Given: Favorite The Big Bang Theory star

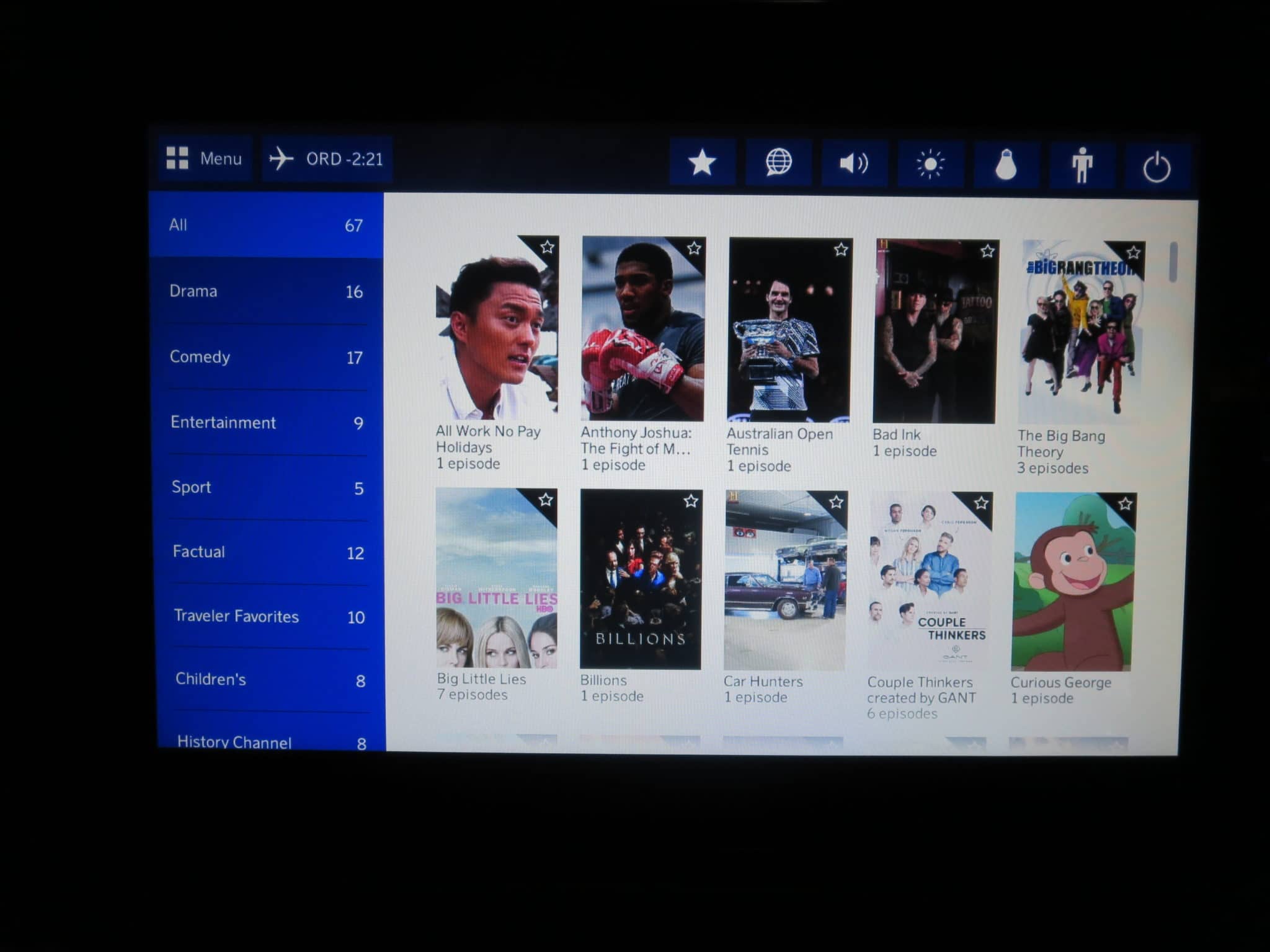Looking at the screenshot, I should 1134,252.
